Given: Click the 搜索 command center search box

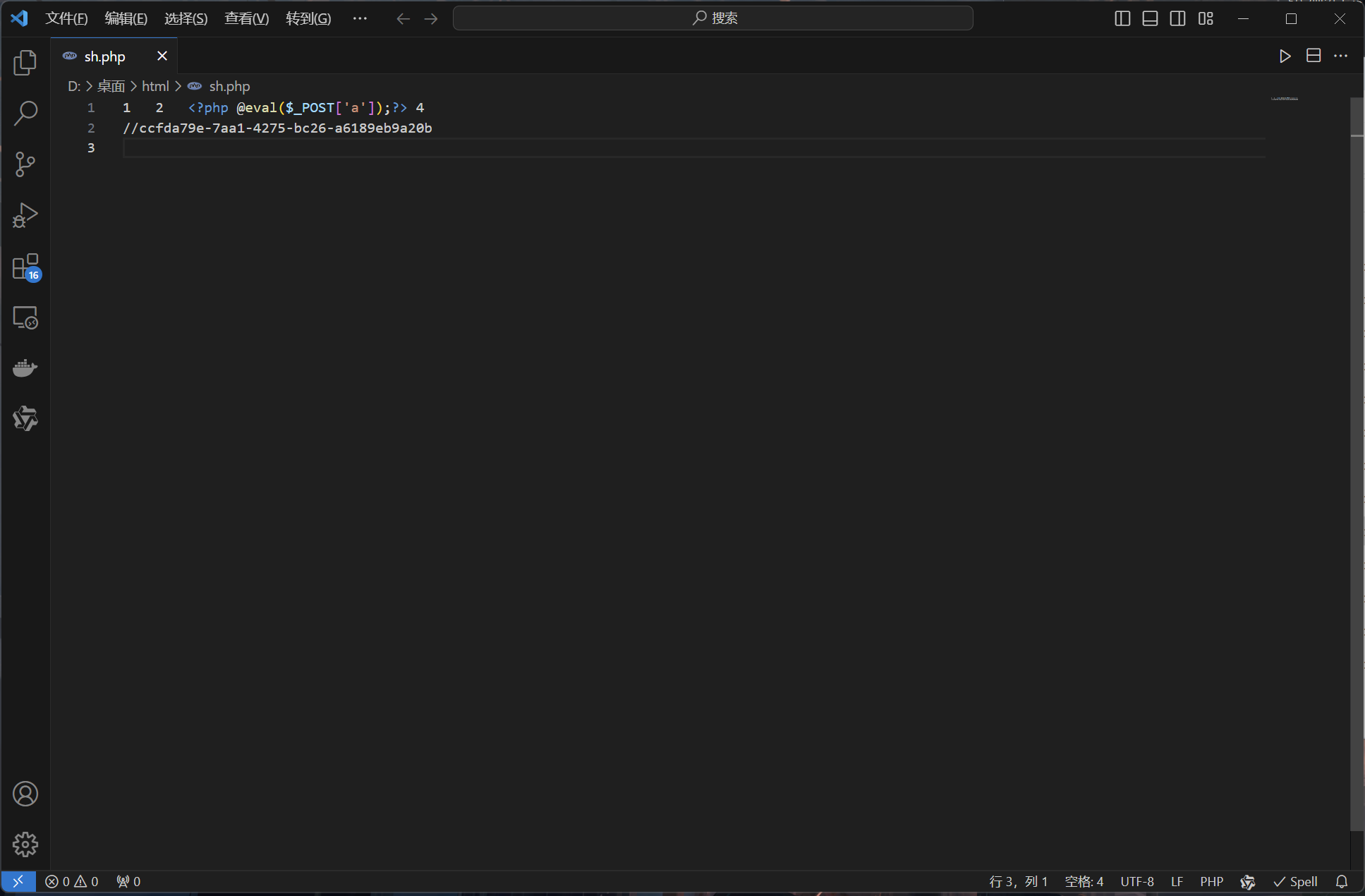Looking at the screenshot, I should (712, 18).
